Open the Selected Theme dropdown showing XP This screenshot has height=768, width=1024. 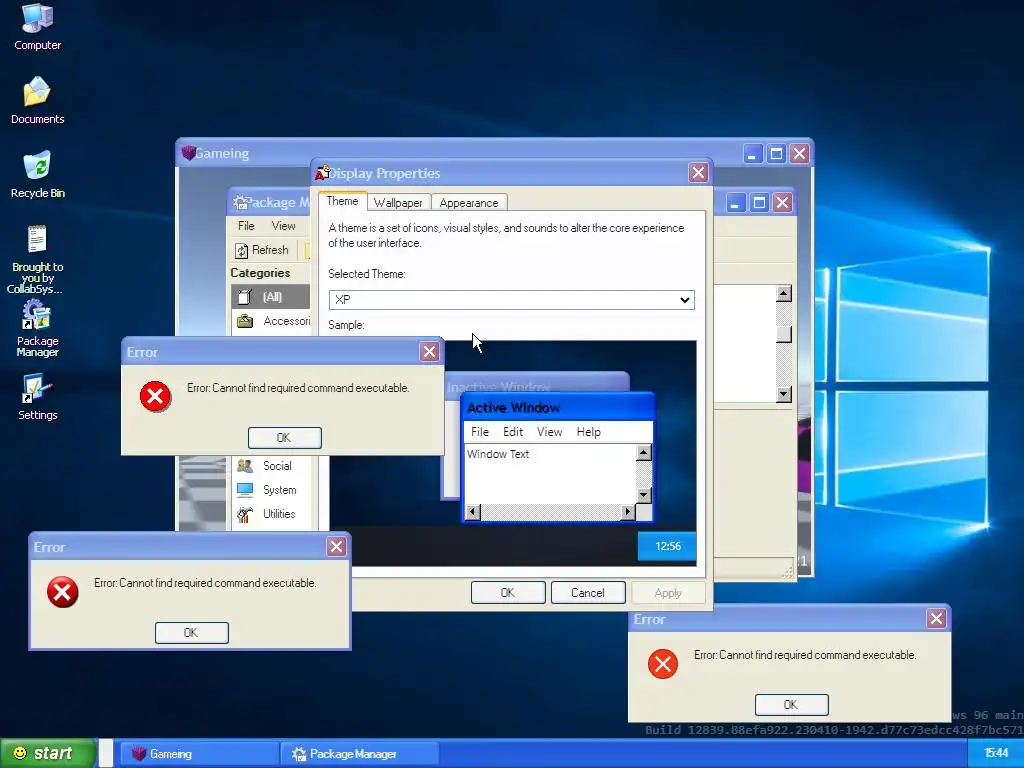511,300
